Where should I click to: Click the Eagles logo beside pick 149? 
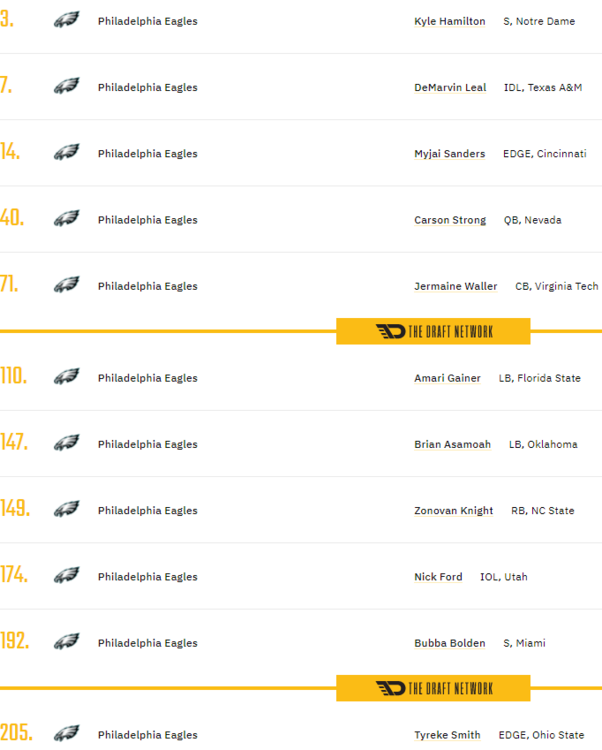(x=66, y=510)
